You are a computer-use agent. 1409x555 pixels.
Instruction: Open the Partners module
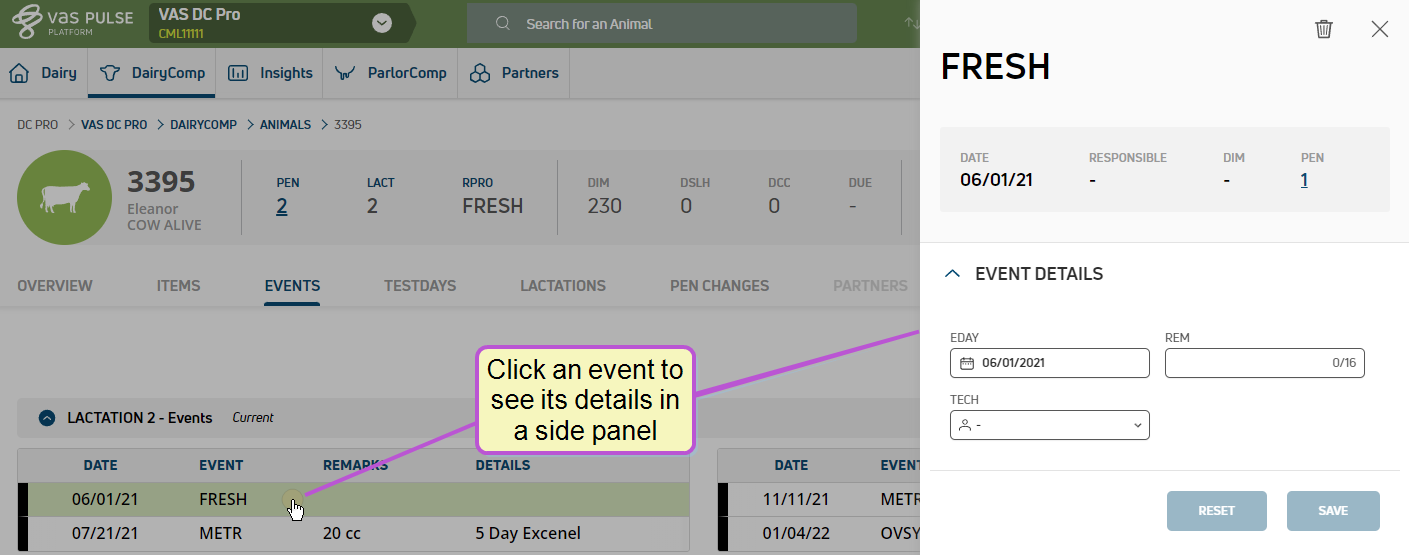(x=514, y=73)
